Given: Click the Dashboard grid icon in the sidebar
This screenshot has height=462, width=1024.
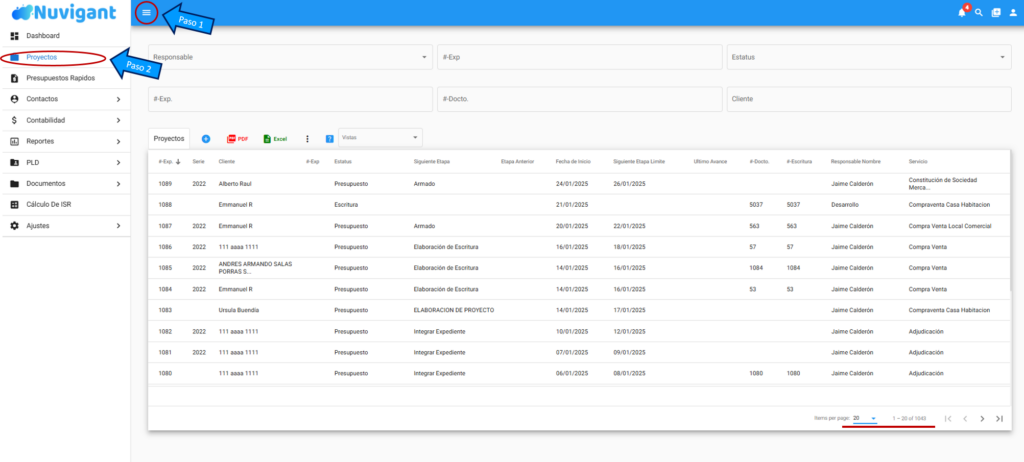Looking at the screenshot, I should (x=14, y=36).
